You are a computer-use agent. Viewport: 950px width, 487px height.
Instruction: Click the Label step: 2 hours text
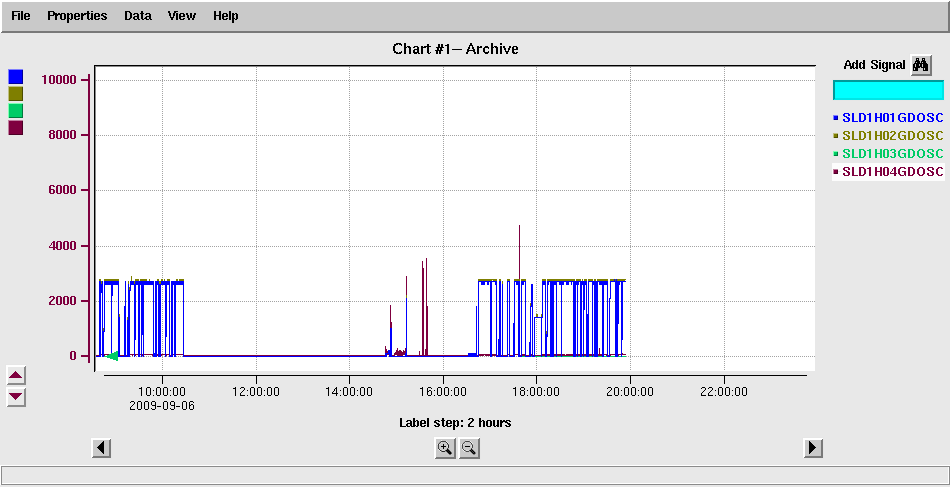(x=455, y=423)
